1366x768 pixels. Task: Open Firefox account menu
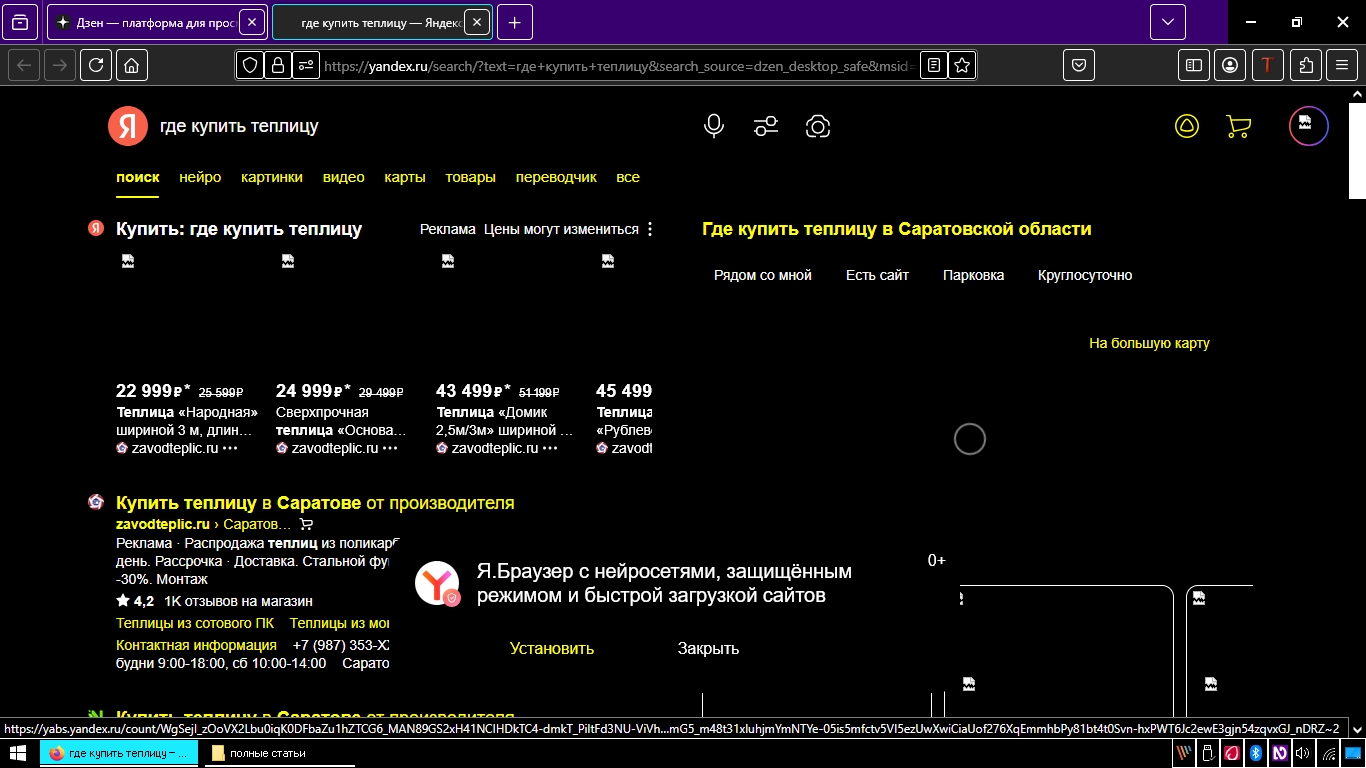click(x=1230, y=65)
